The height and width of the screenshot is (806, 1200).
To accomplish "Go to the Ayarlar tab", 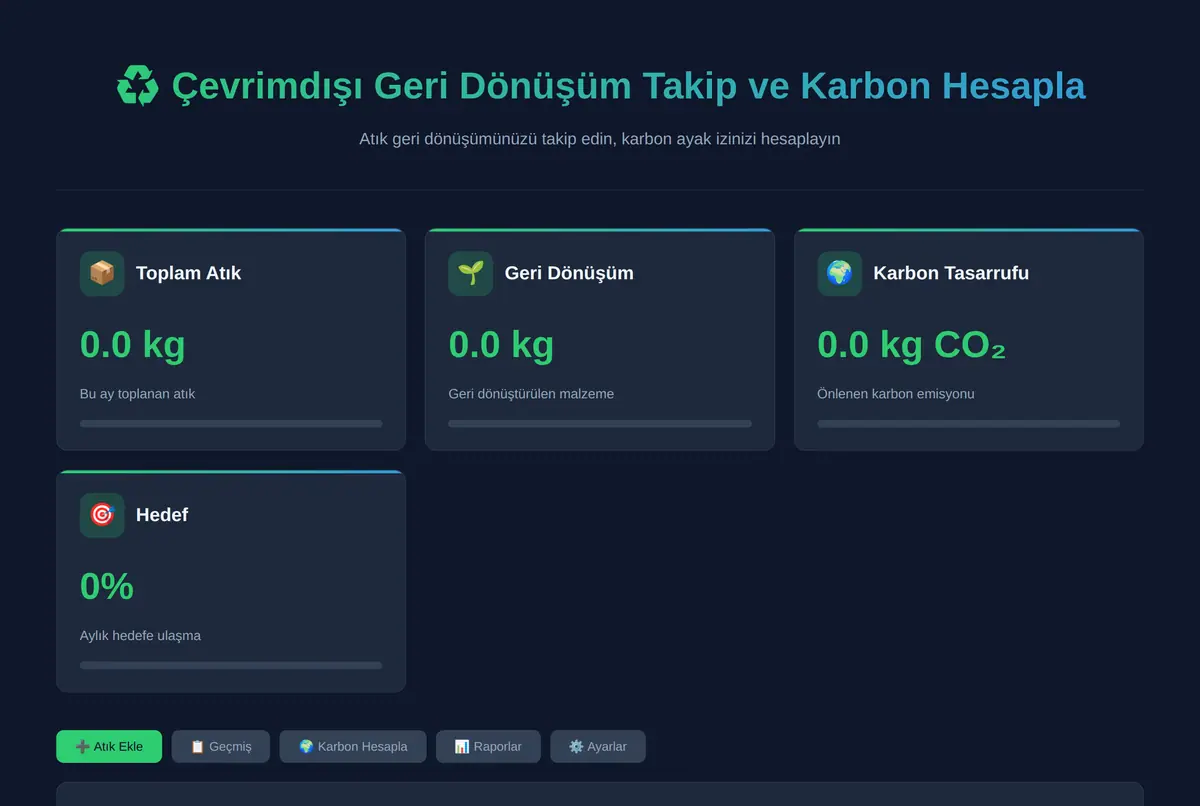I will [598, 746].
